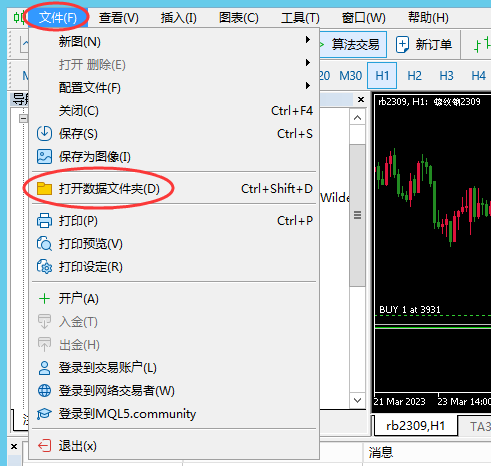Open the 查看(V) menu

tap(119, 17)
